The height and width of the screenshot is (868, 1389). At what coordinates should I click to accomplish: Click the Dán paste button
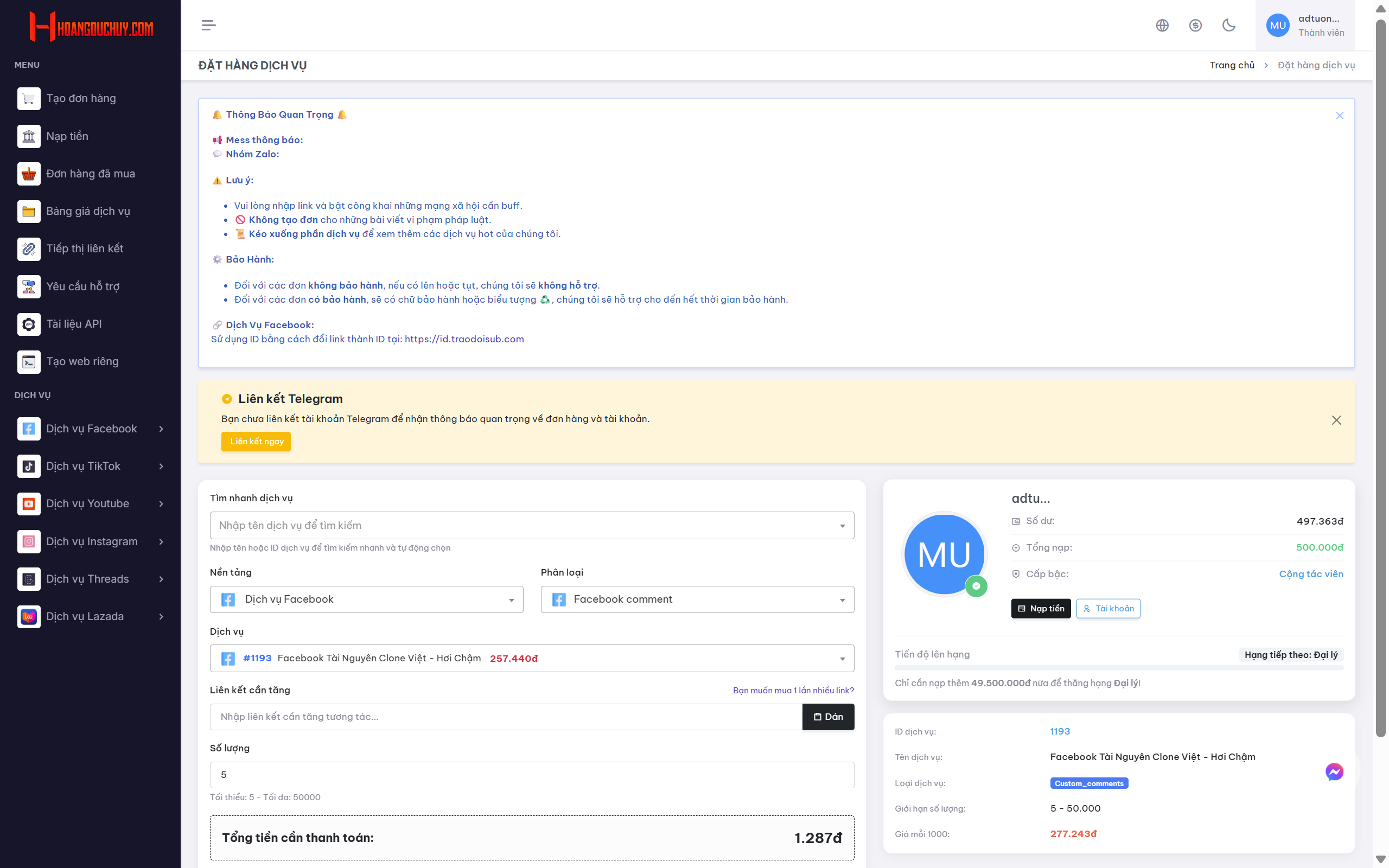[828, 717]
